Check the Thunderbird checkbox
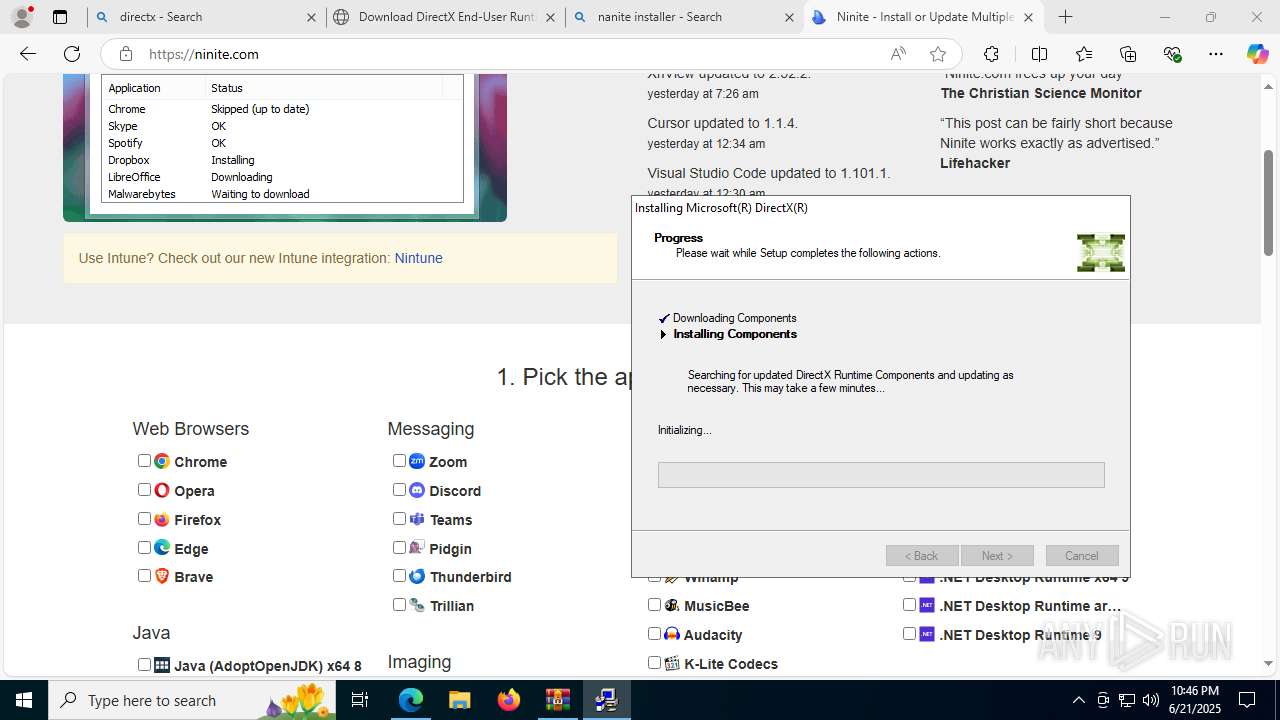The width and height of the screenshot is (1280, 720). tap(399, 576)
